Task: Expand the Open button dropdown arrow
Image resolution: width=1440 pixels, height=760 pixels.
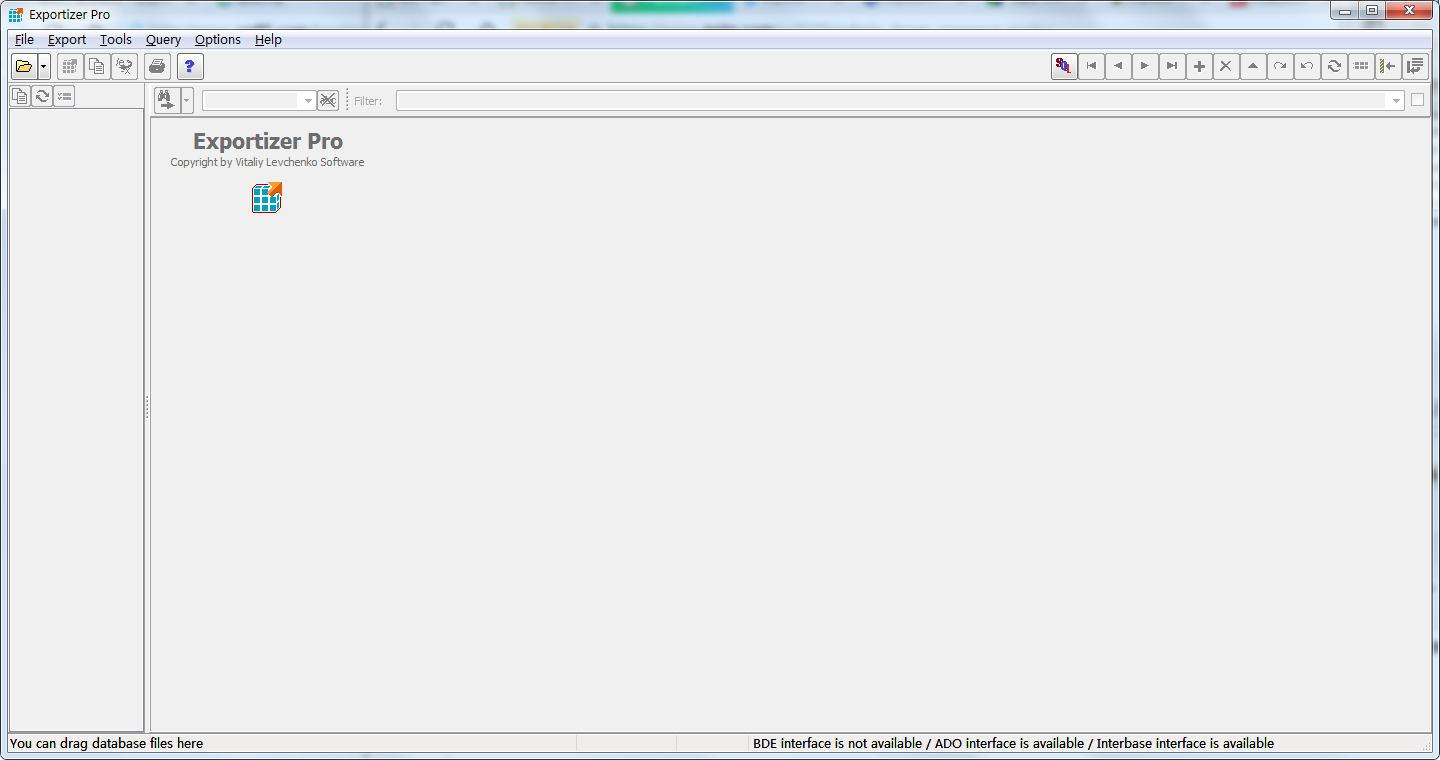Action: click(x=44, y=67)
